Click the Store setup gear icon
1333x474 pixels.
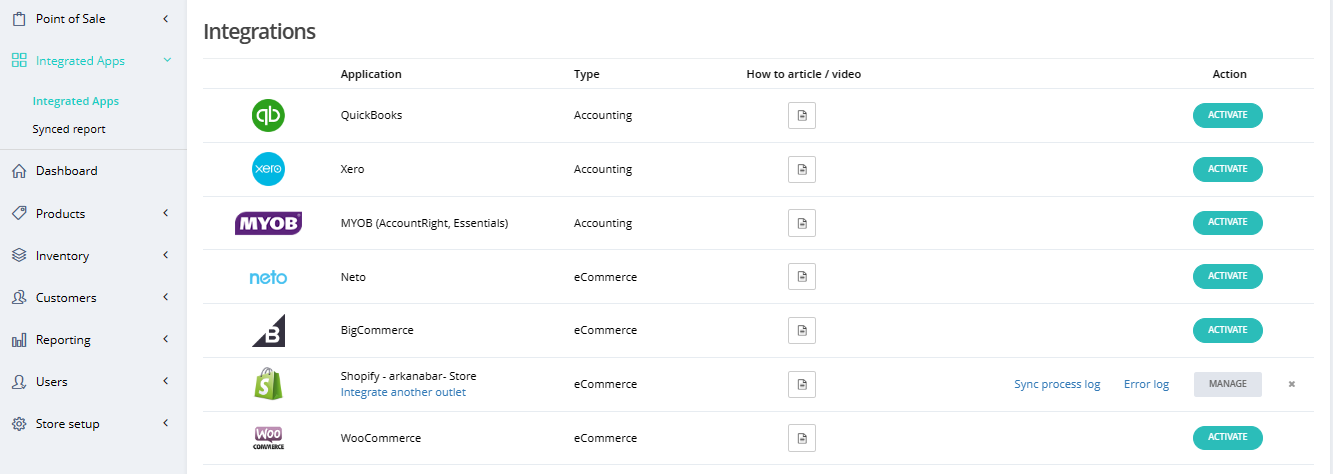19,424
